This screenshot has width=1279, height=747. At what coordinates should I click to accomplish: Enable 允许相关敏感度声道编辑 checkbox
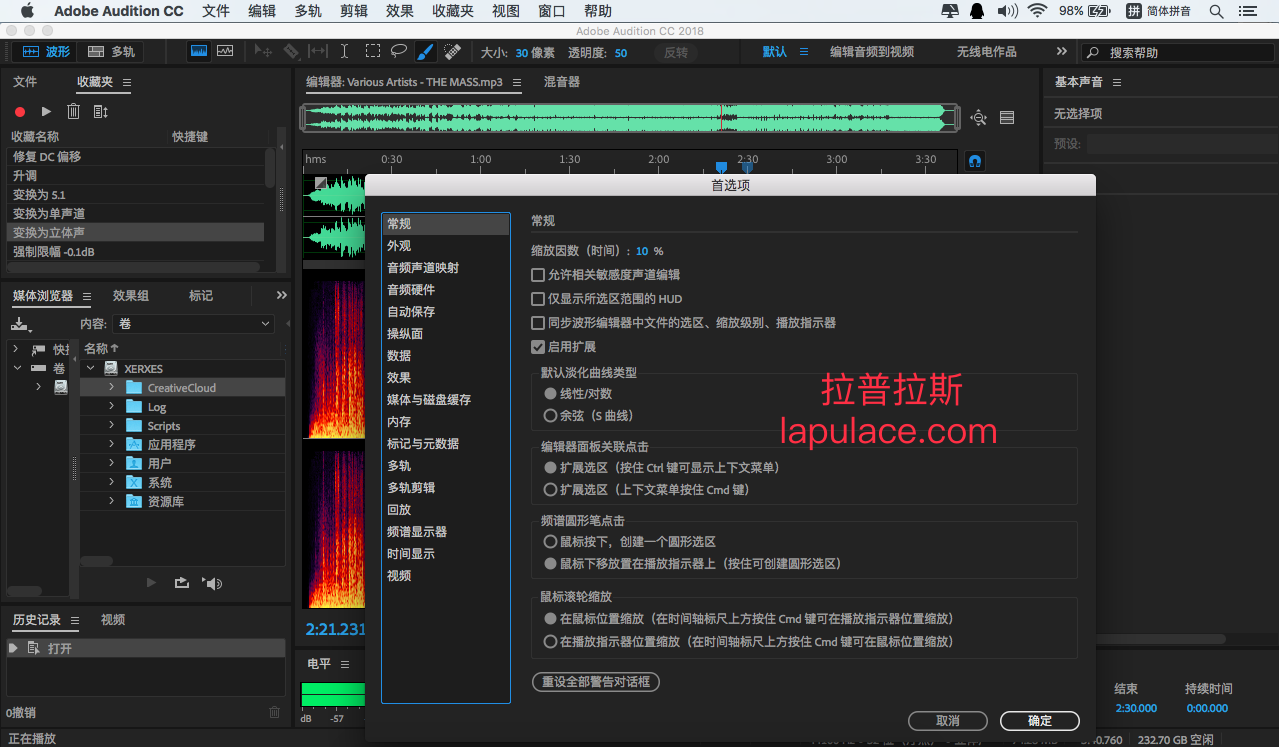point(538,274)
